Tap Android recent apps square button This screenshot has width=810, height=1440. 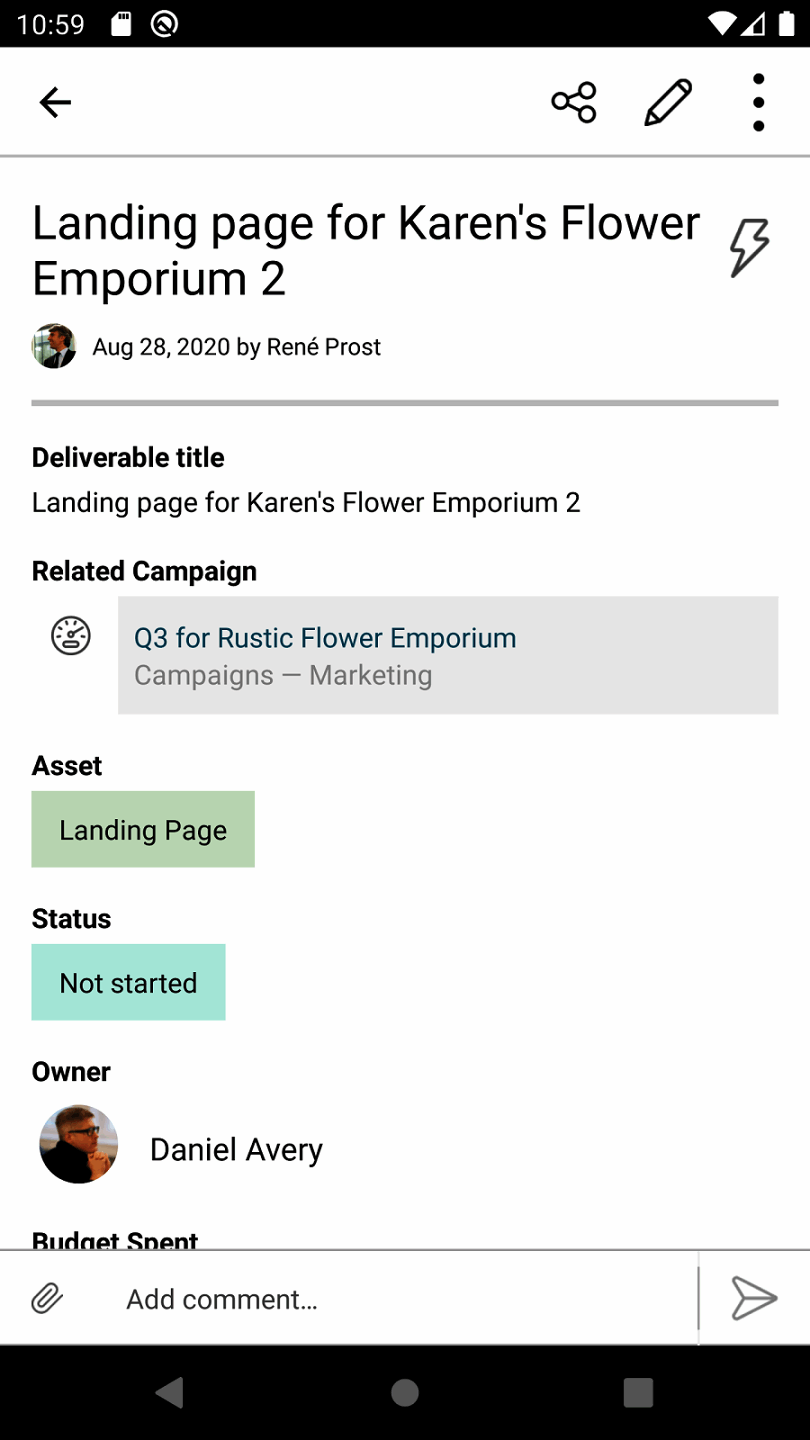point(638,1392)
